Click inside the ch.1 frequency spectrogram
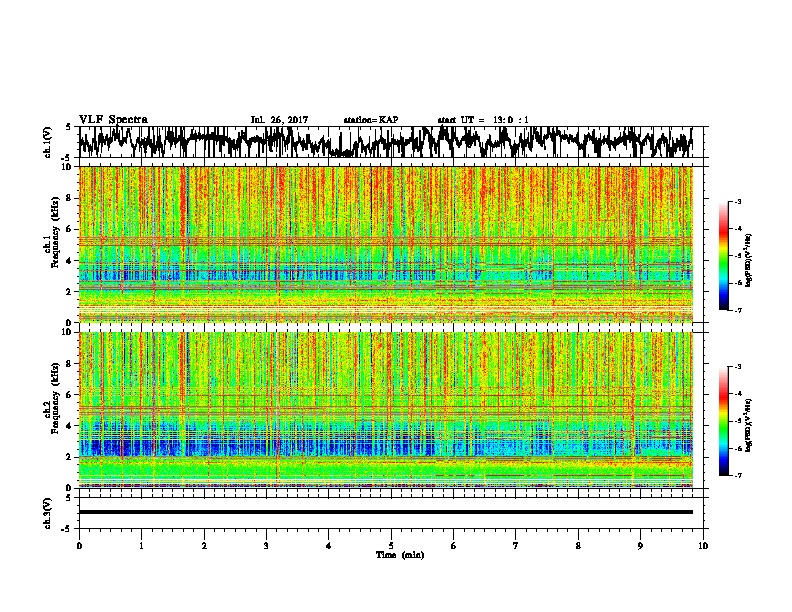792x612 pixels. point(386,244)
